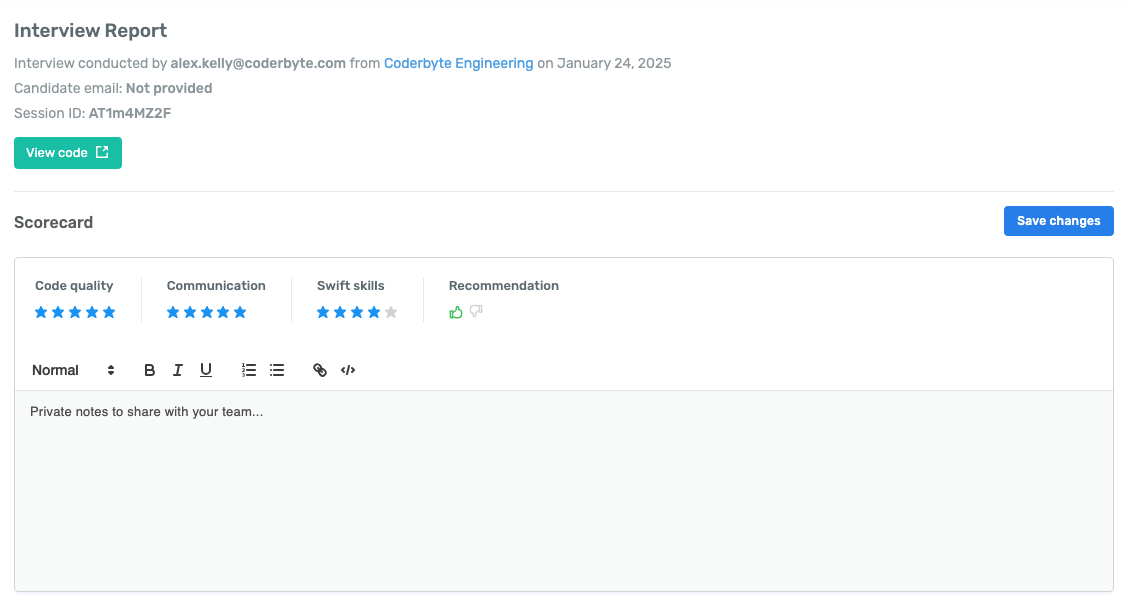The image size is (1128, 608).
Task: Insert a numbered list
Action: (x=249, y=371)
